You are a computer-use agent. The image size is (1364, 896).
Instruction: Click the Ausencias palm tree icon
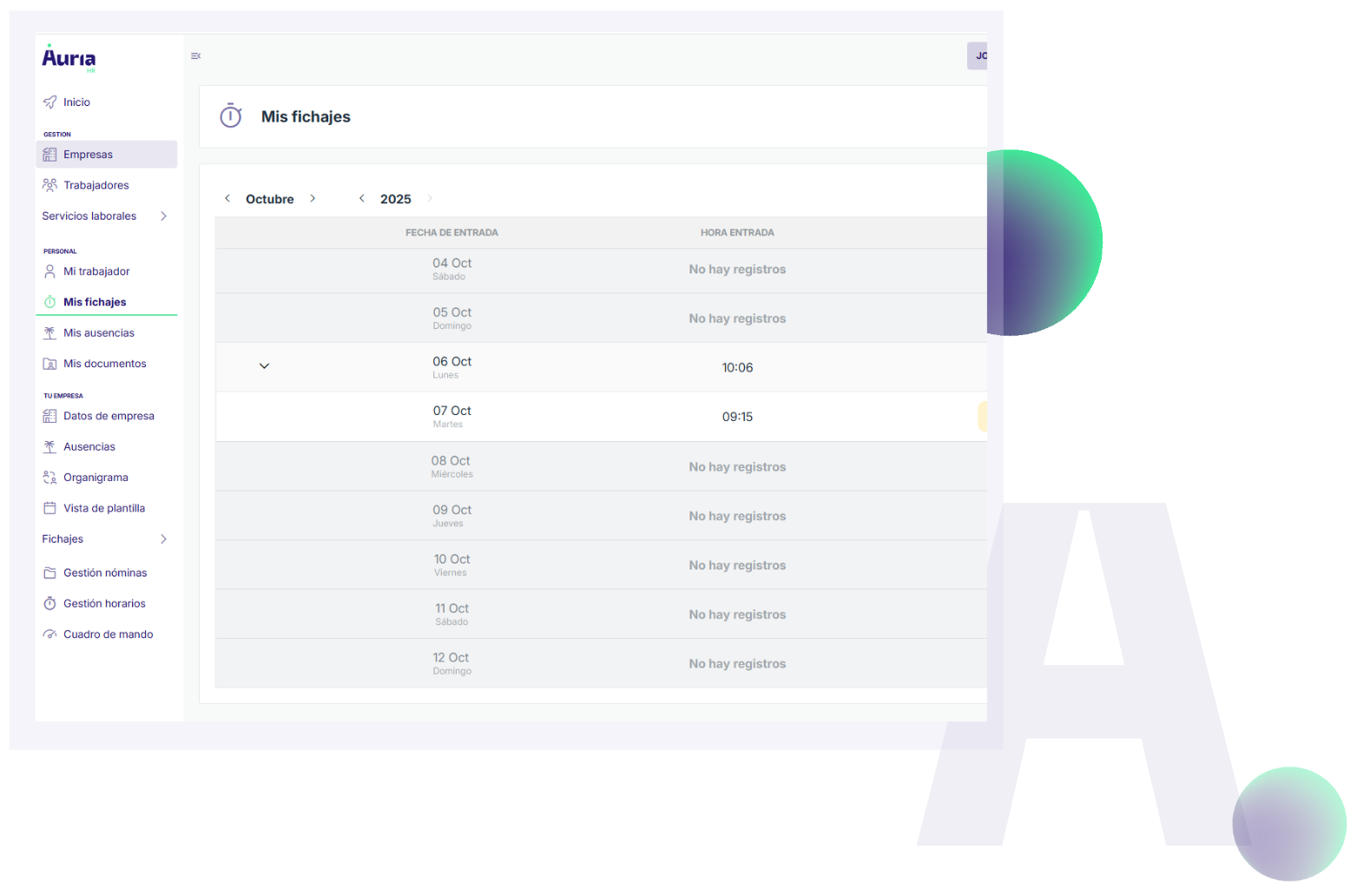point(49,446)
